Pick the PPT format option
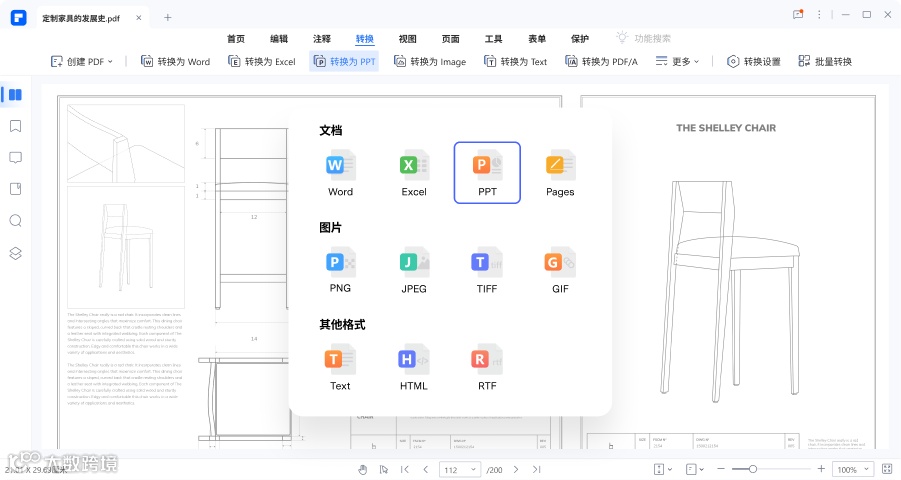Image resolution: width=901 pixels, height=480 pixels. pyautogui.click(x=487, y=173)
